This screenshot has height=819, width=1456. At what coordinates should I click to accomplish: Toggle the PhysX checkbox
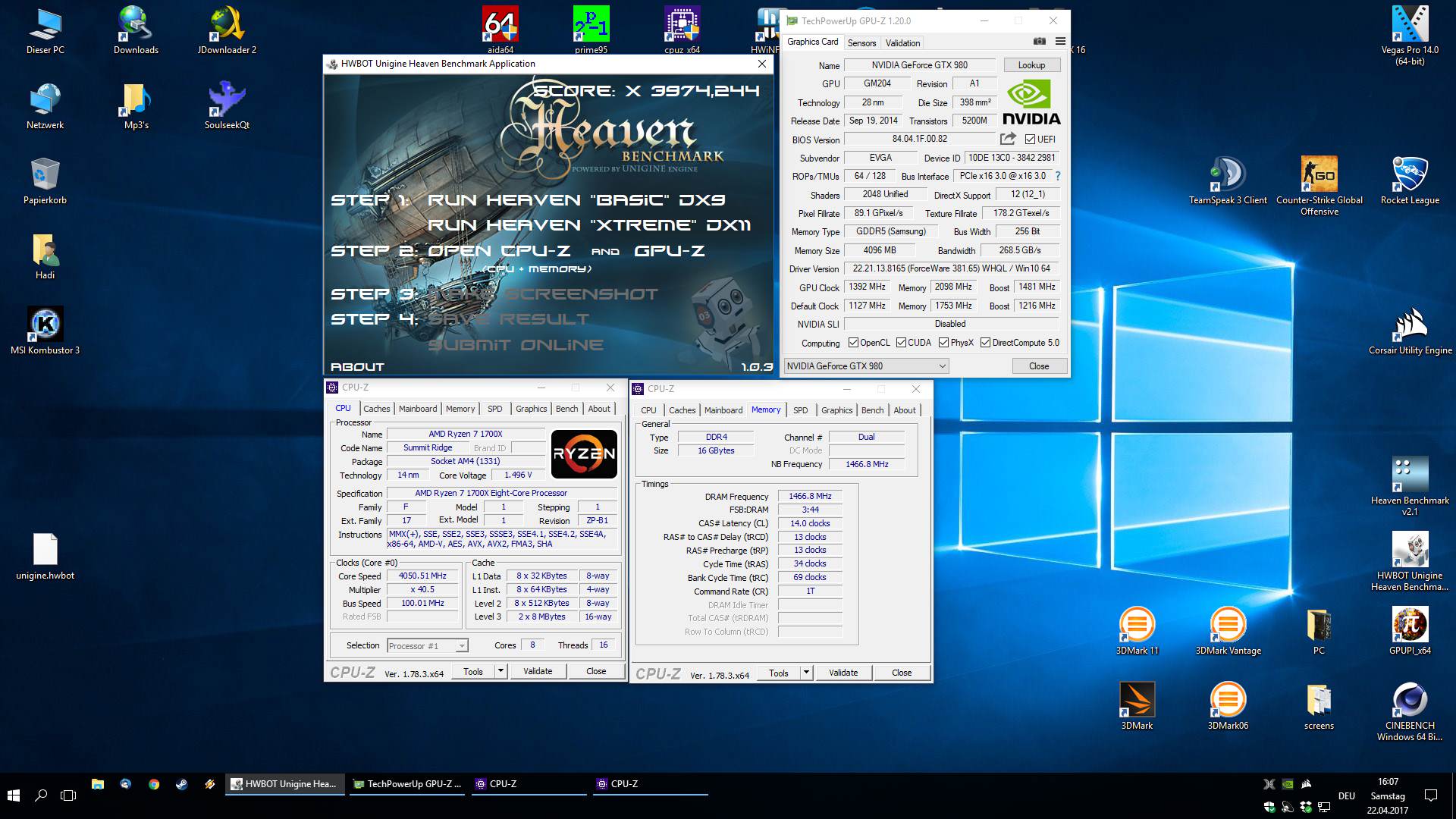943,343
